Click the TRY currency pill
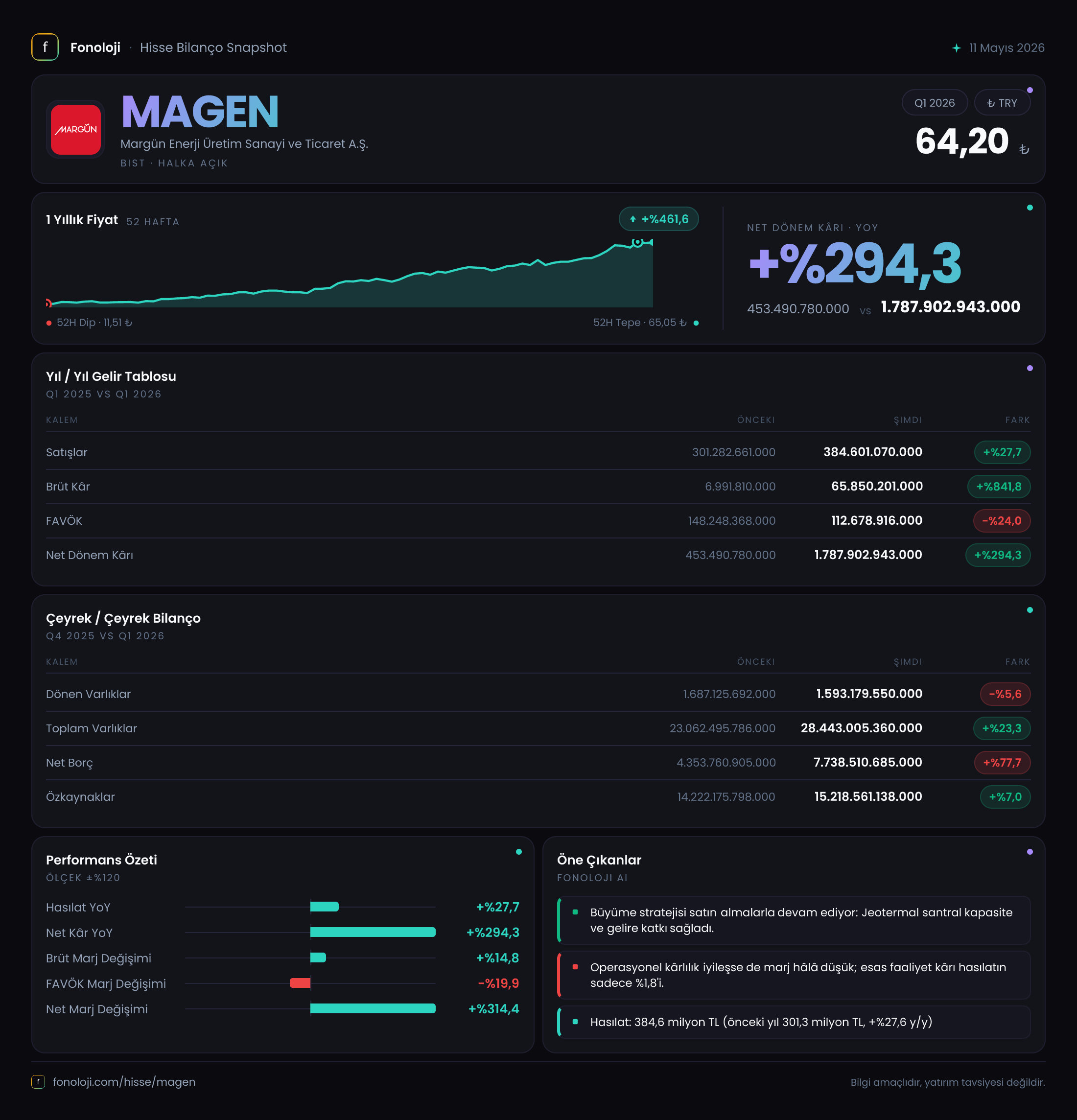Screen dimensions: 1077x1120 1002,103
